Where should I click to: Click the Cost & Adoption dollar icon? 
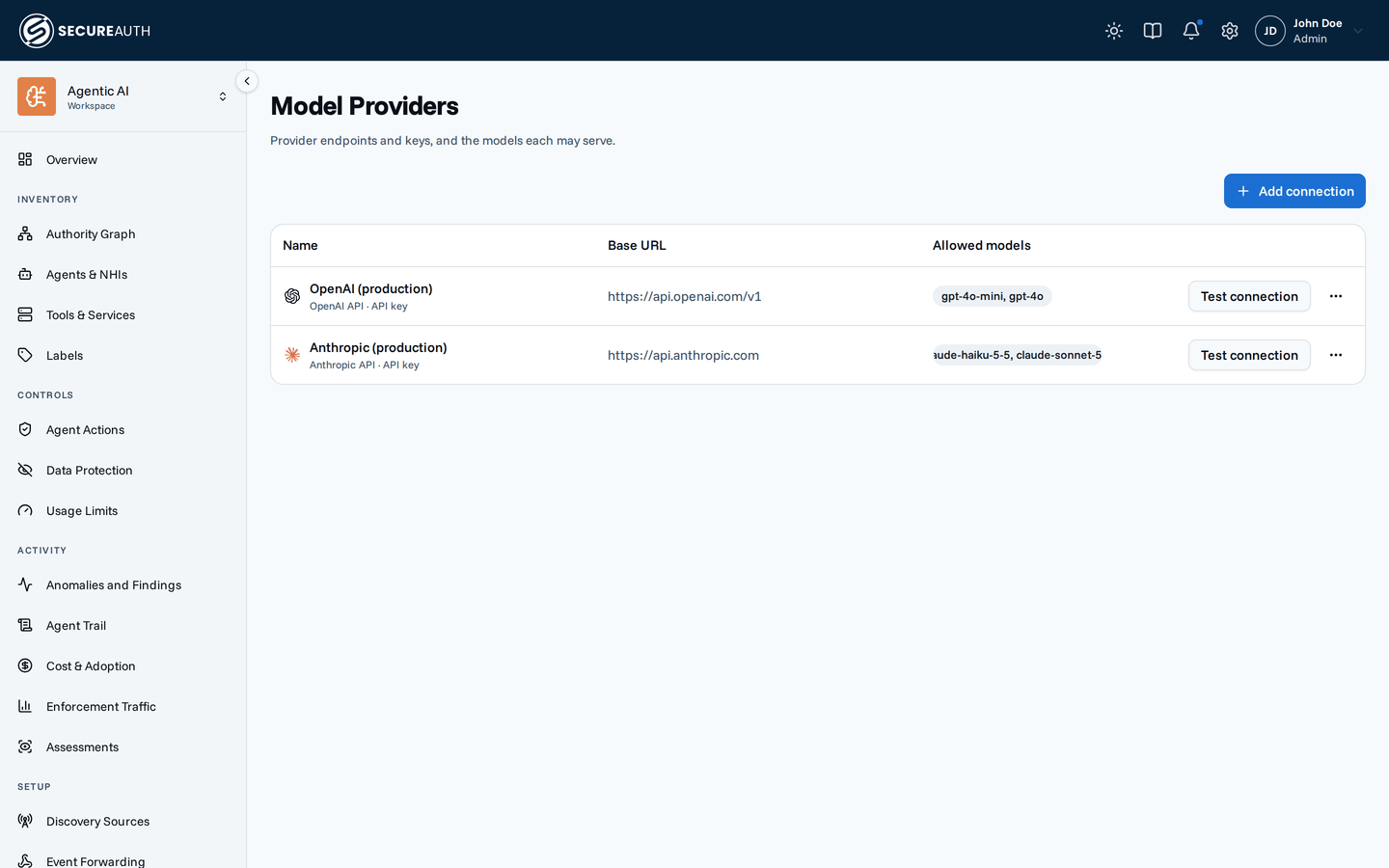[x=25, y=666]
